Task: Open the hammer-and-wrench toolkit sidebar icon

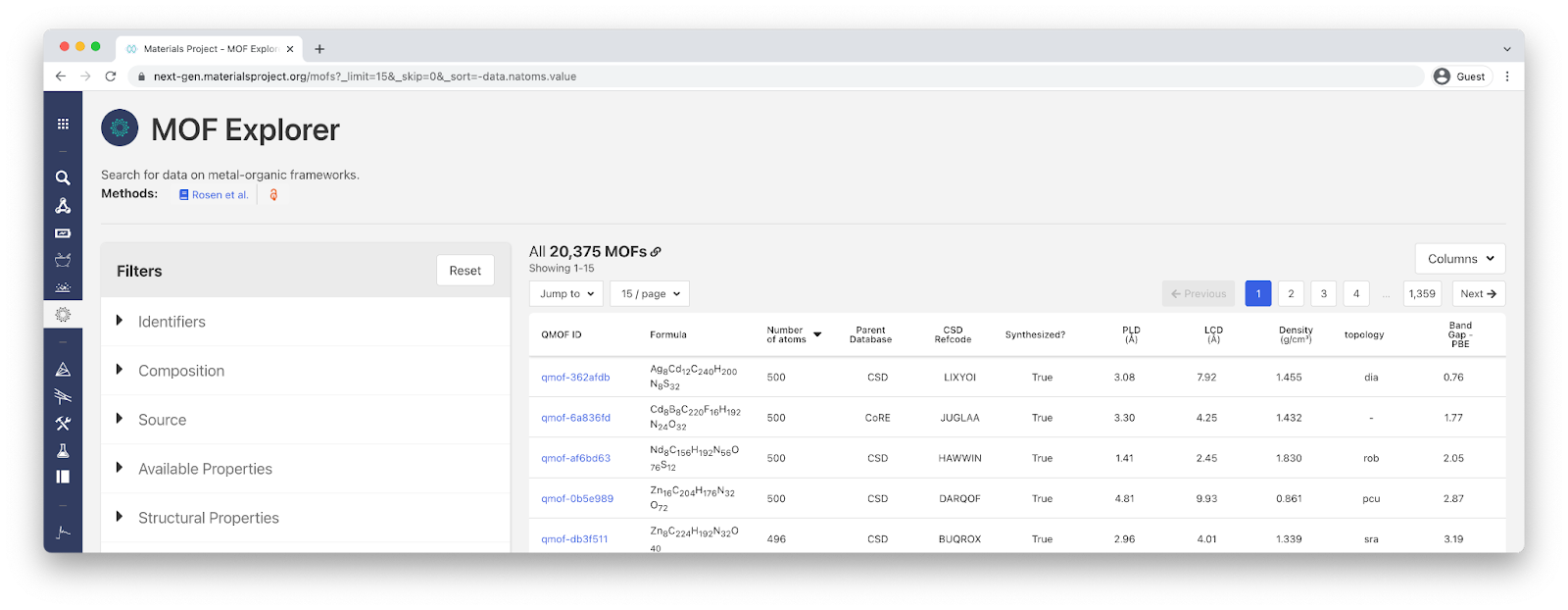Action: pyautogui.click(x=63, y=424)
